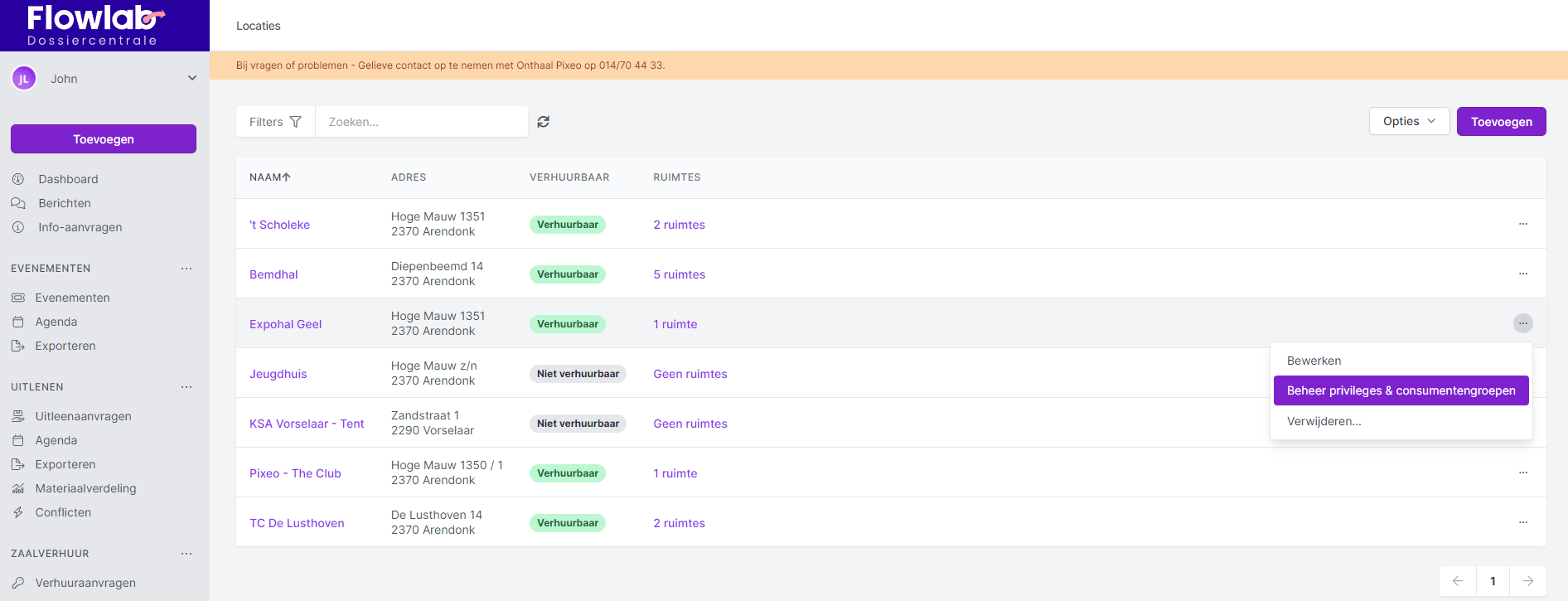Open row actions for 't Scholeke

click(x=1522, y=224)
